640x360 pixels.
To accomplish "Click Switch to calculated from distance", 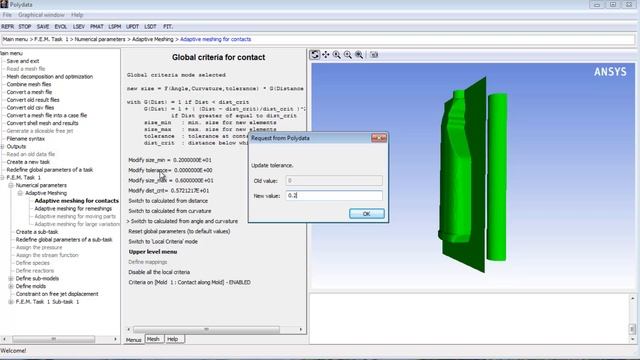I will tap(168, 201).
